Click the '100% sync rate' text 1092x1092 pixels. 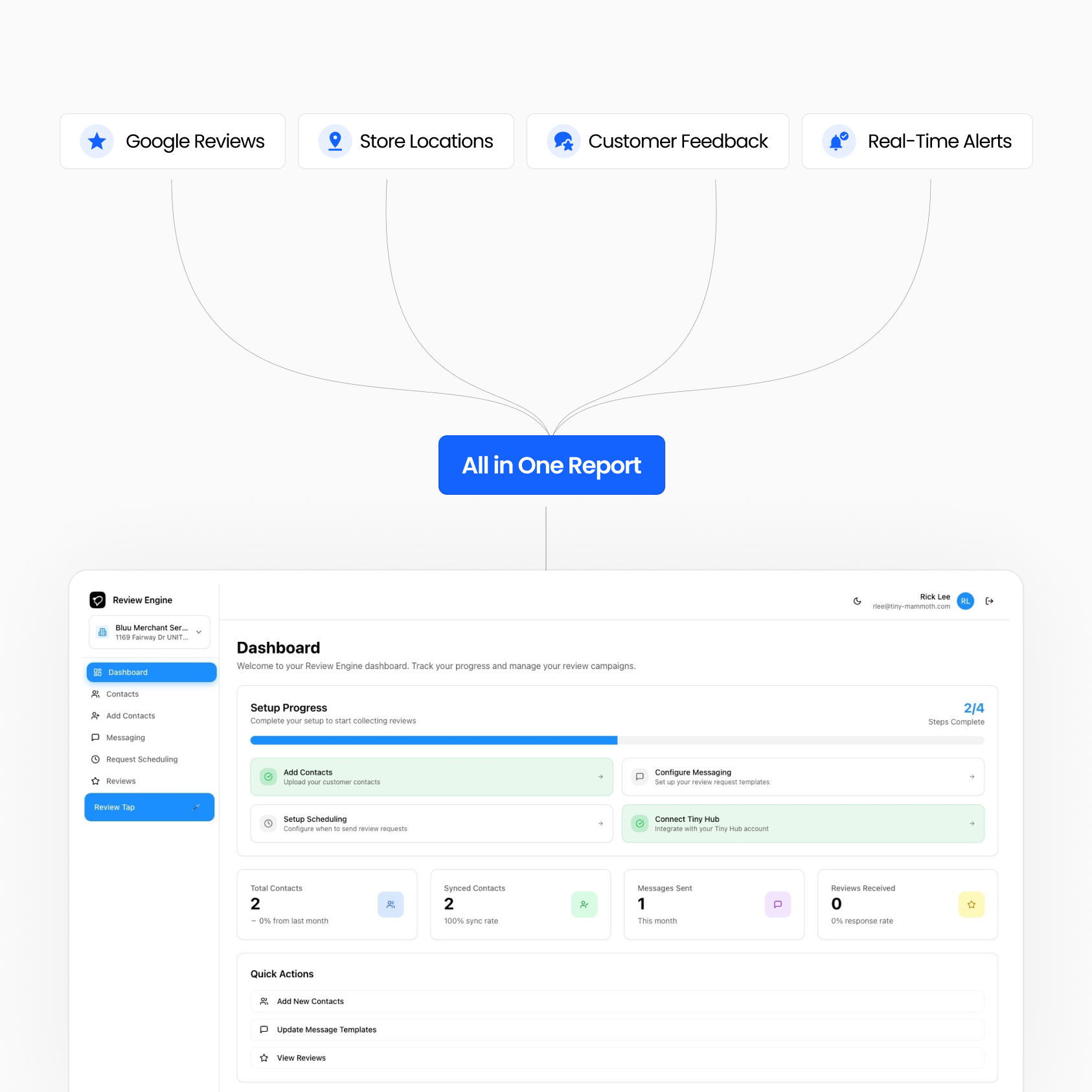click(471, 921)
